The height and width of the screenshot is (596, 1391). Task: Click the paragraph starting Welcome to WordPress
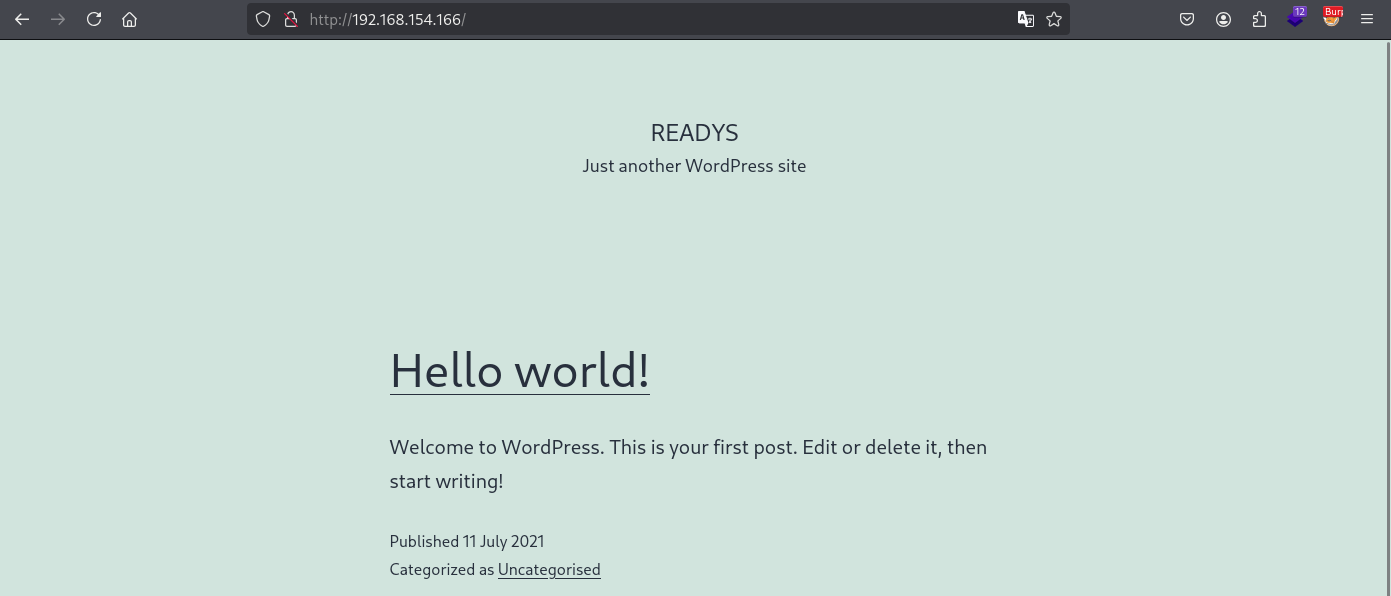(688, 464)
